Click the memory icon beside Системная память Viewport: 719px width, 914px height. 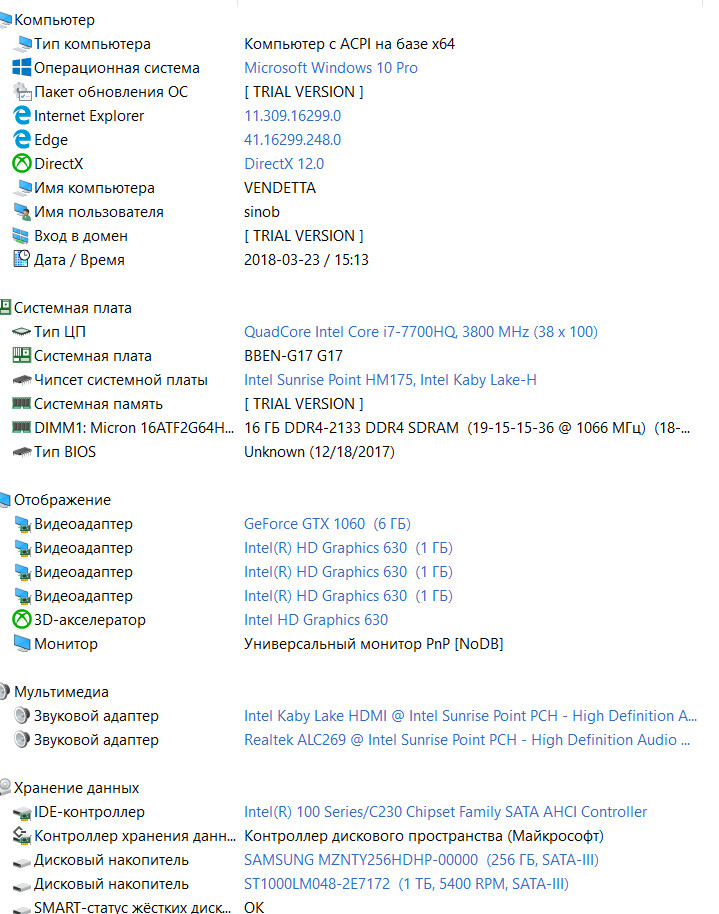[x=22, y=403]
